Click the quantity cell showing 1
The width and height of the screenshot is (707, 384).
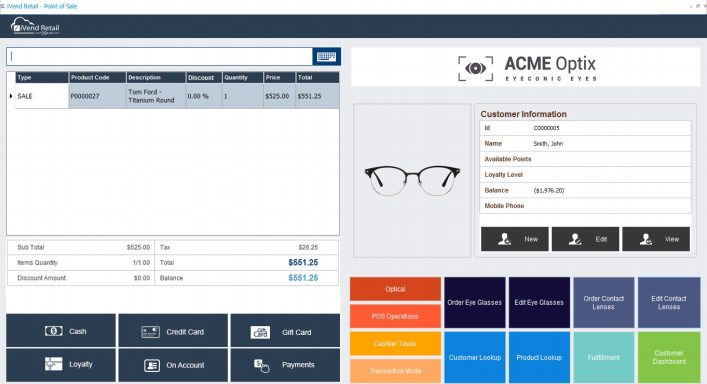[x=243, y=96]
